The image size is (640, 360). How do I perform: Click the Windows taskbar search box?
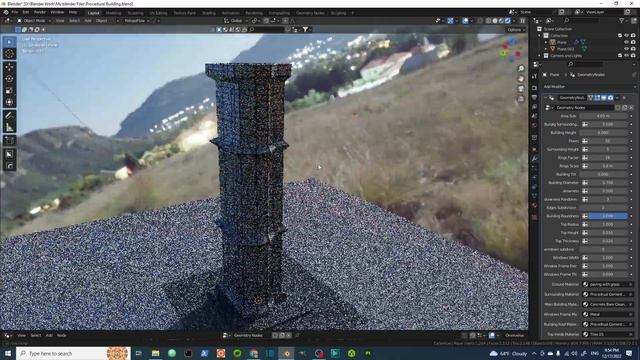pos(73,353)
